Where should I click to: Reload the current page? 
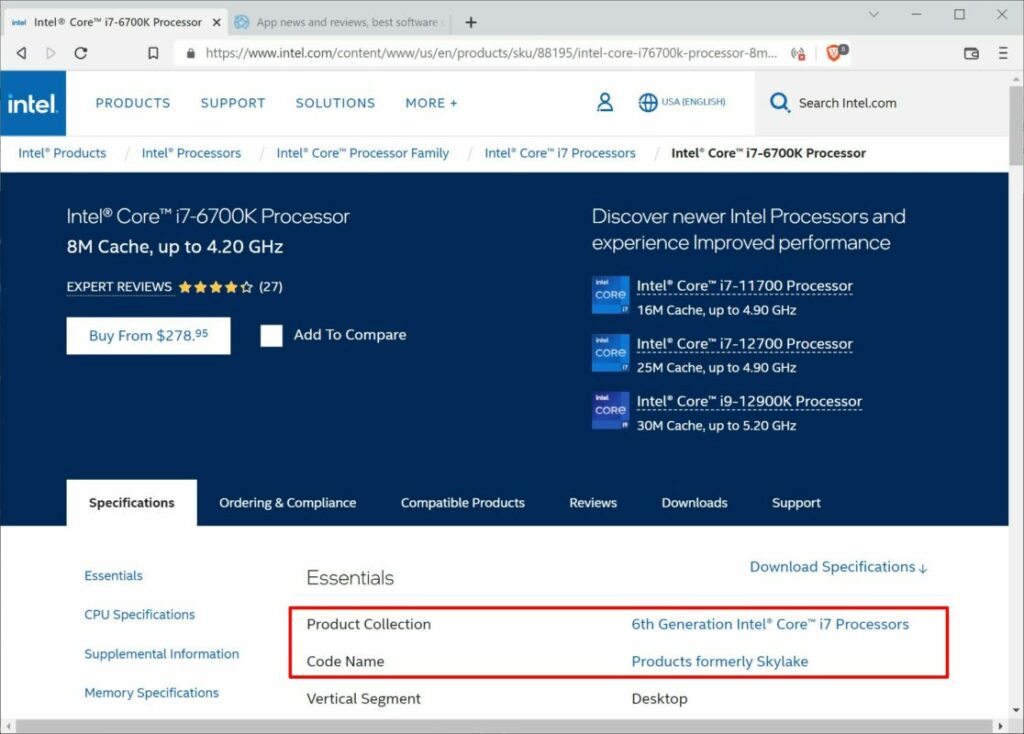click(x=82, y=53)
